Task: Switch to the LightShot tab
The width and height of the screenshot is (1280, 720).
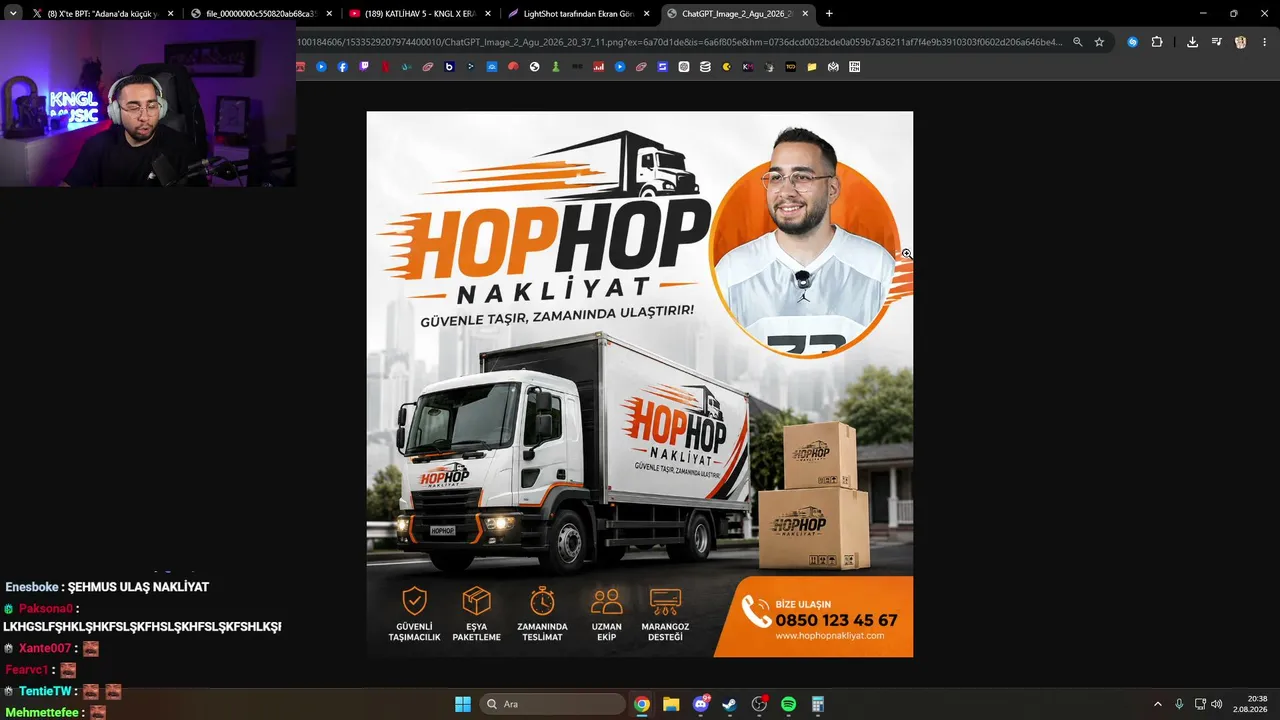Action: click(x=578, y=14)
